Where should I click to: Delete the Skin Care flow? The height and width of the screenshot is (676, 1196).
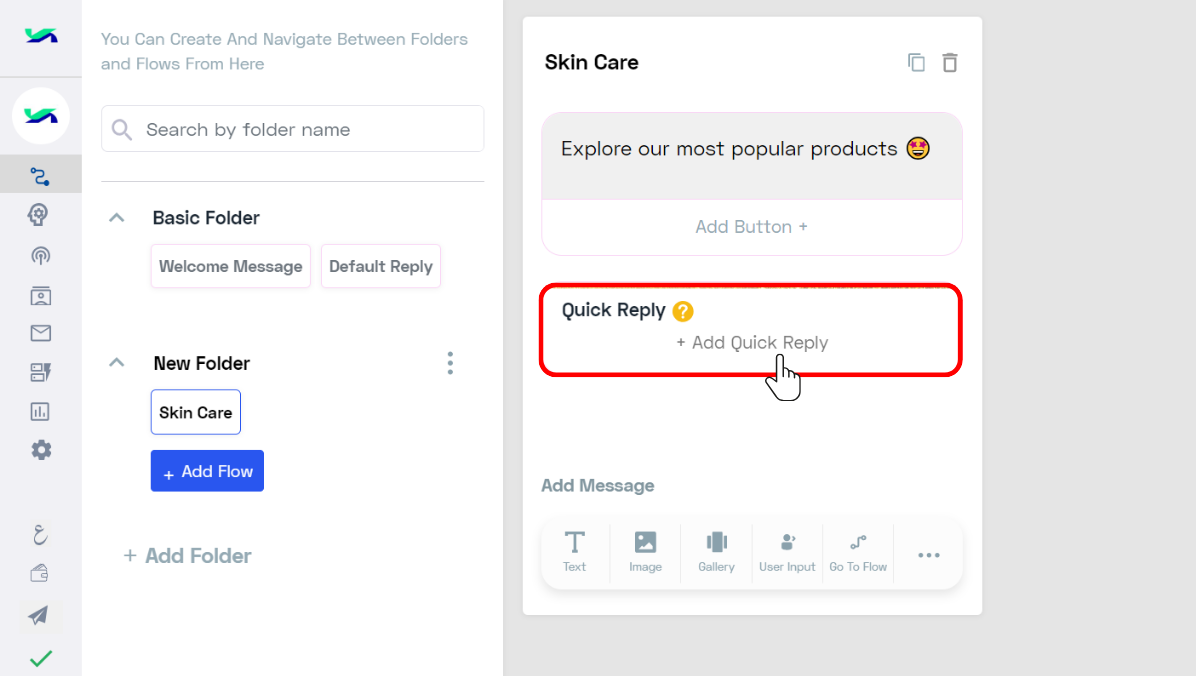coord(950,63)
